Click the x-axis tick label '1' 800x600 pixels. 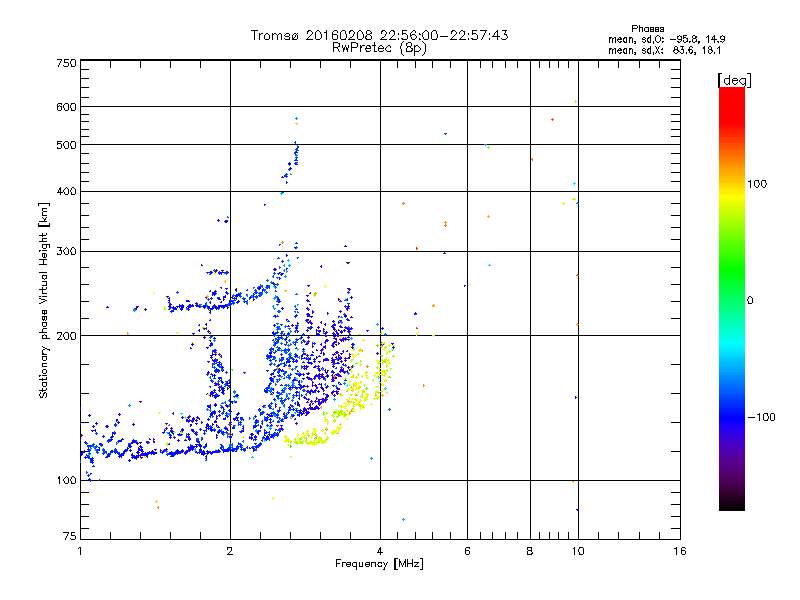tap(80, 551)
